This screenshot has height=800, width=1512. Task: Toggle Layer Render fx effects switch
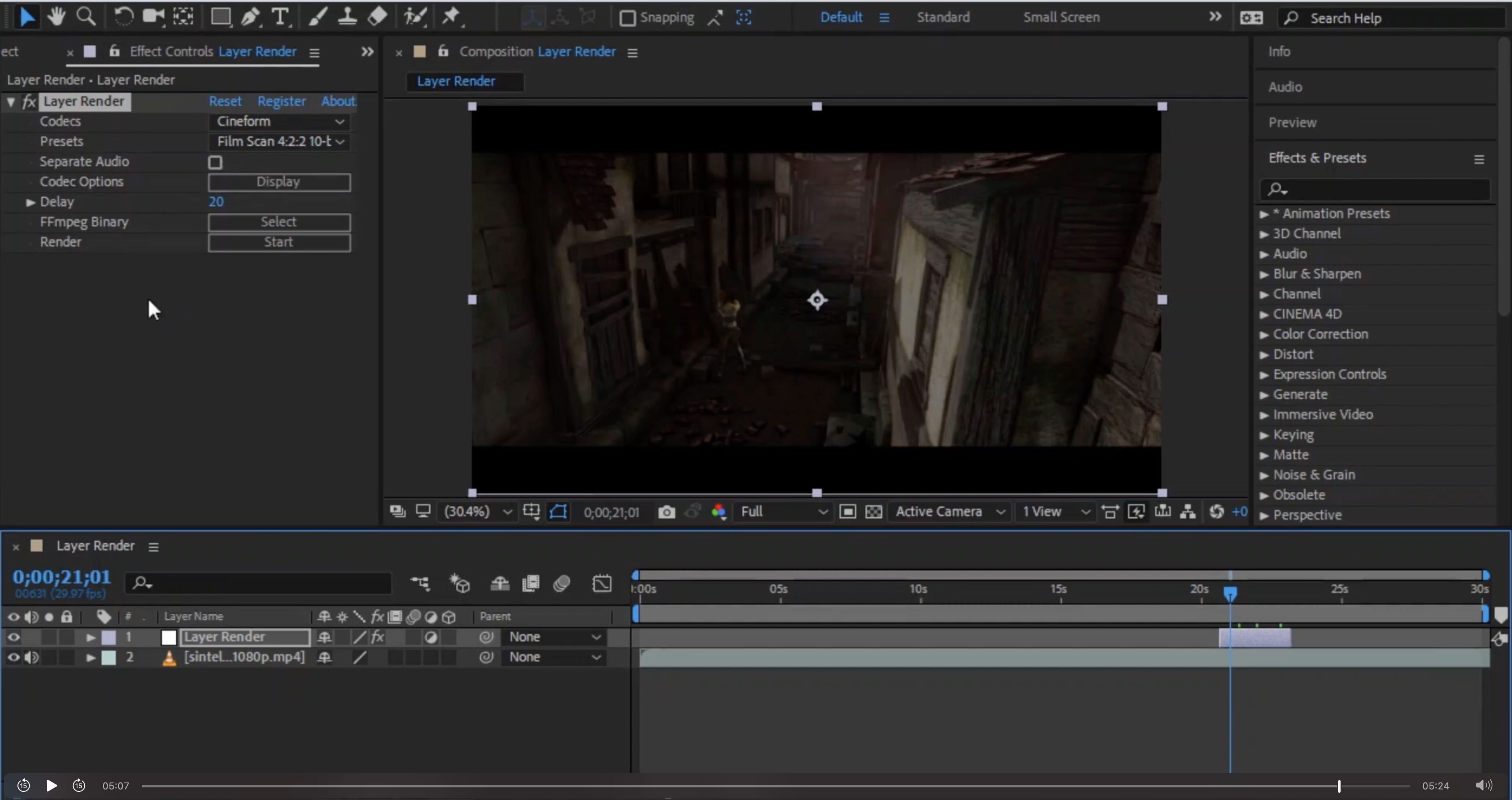377,637
